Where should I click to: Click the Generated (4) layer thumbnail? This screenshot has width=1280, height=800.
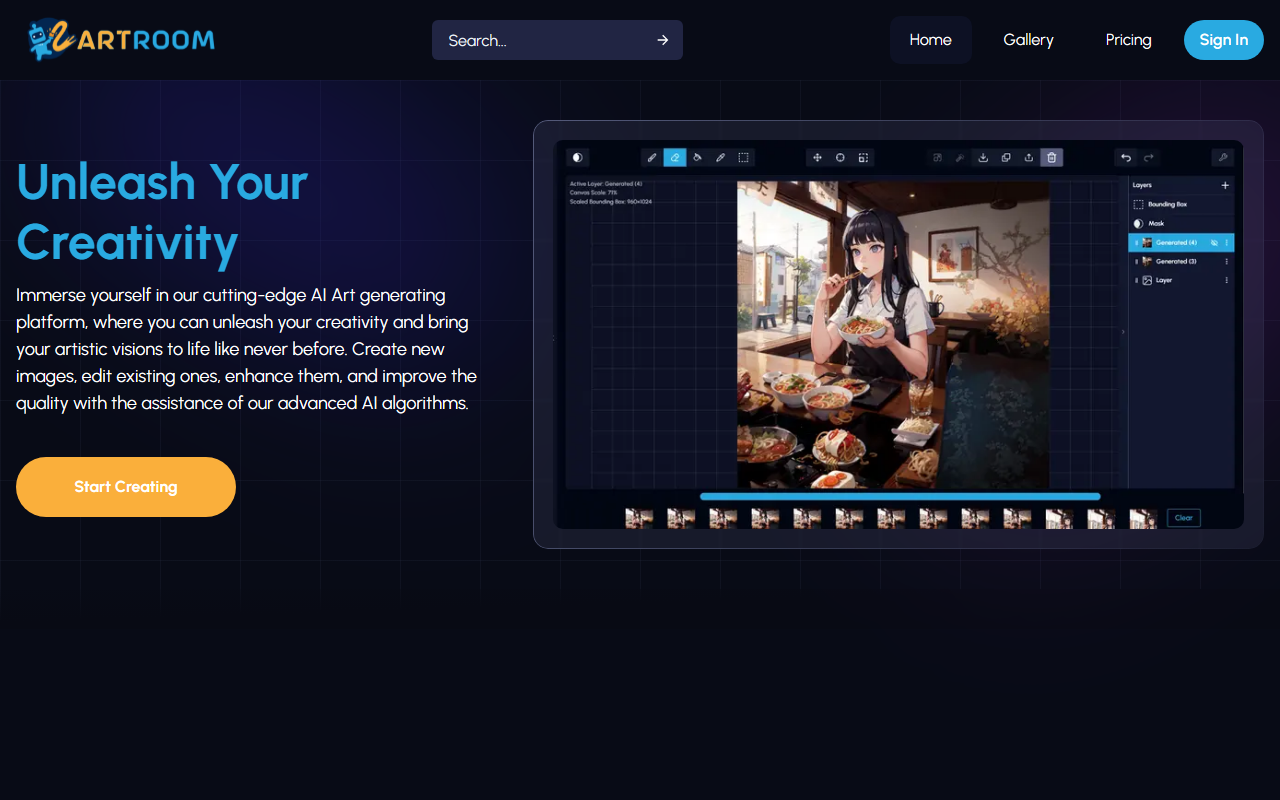[x=1147, y=243]
